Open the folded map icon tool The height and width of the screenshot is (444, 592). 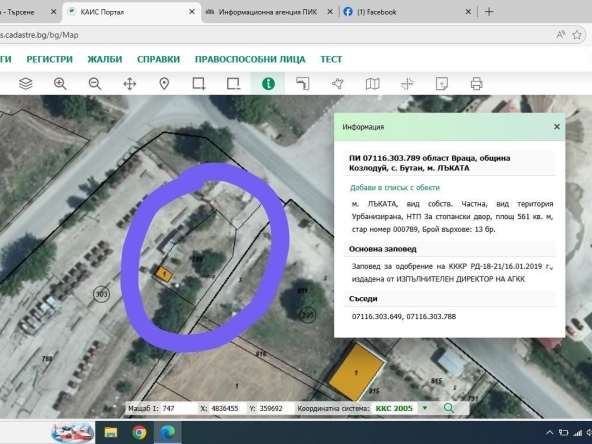tap(373, 83)
